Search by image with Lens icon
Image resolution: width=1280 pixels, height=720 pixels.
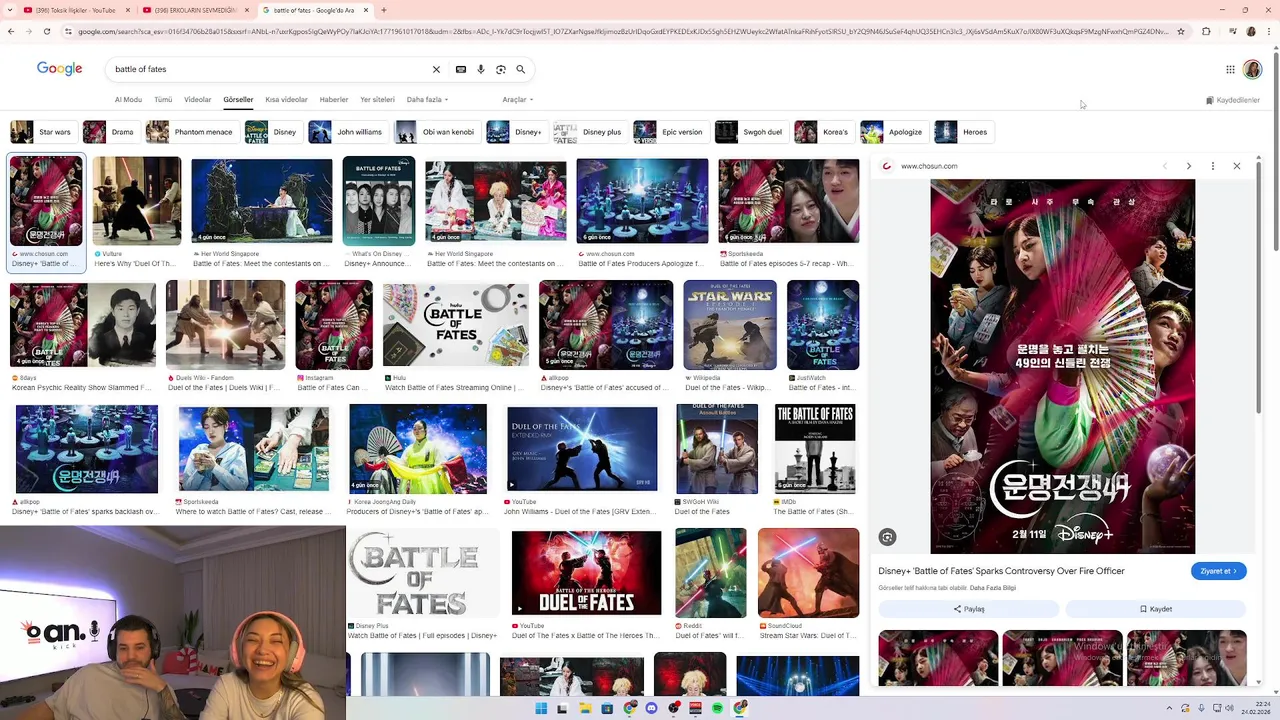[501, 69]
